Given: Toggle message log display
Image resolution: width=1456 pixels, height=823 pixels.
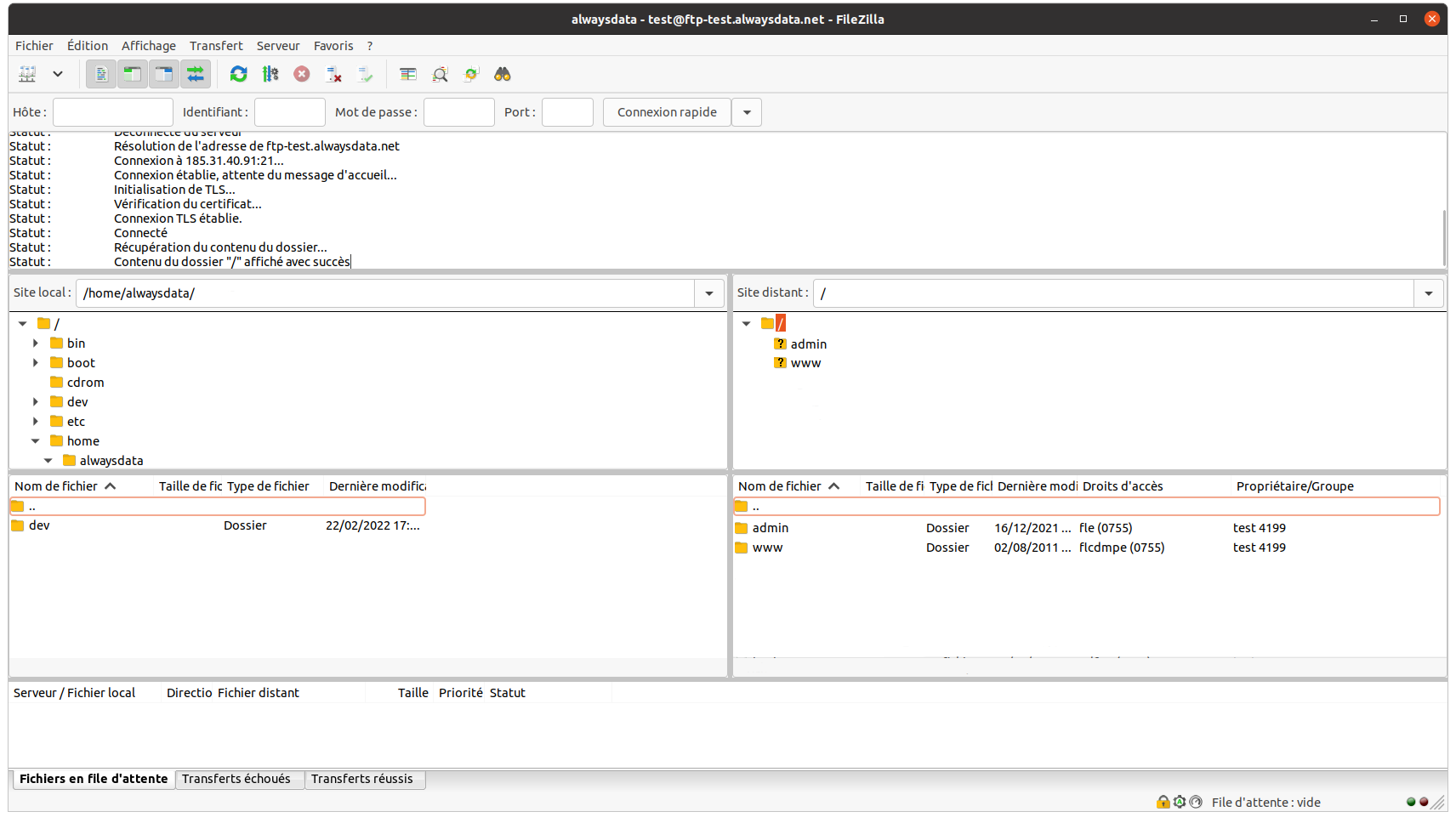Looking at the screenshot, I should 101,75.
